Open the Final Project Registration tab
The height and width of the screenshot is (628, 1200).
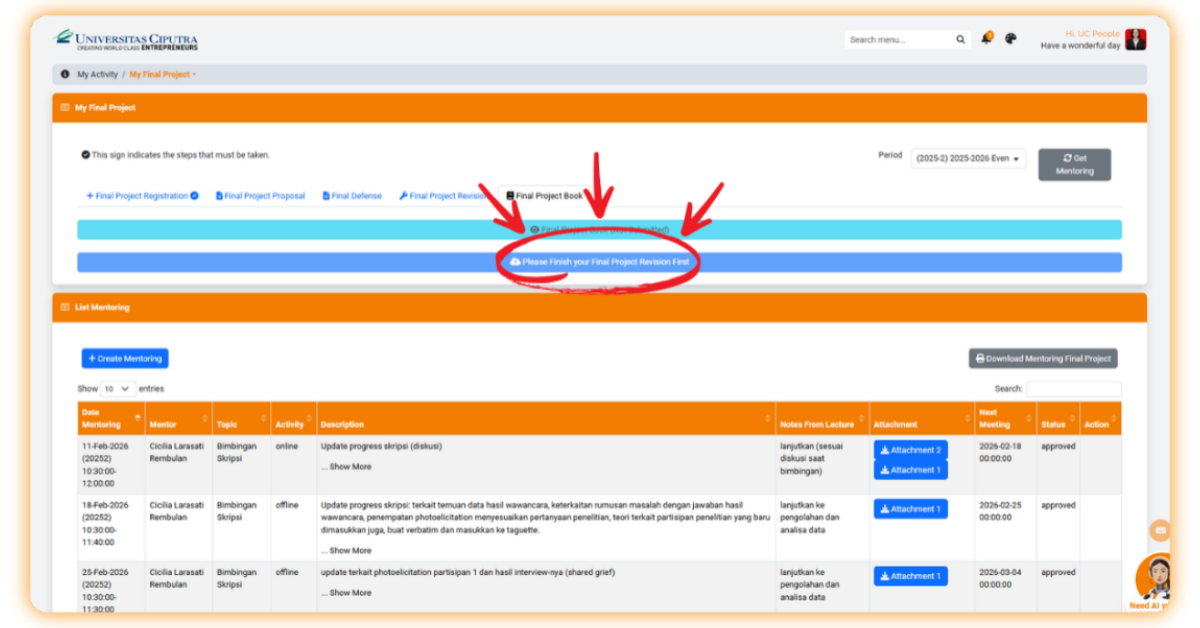tap(141, 196)
